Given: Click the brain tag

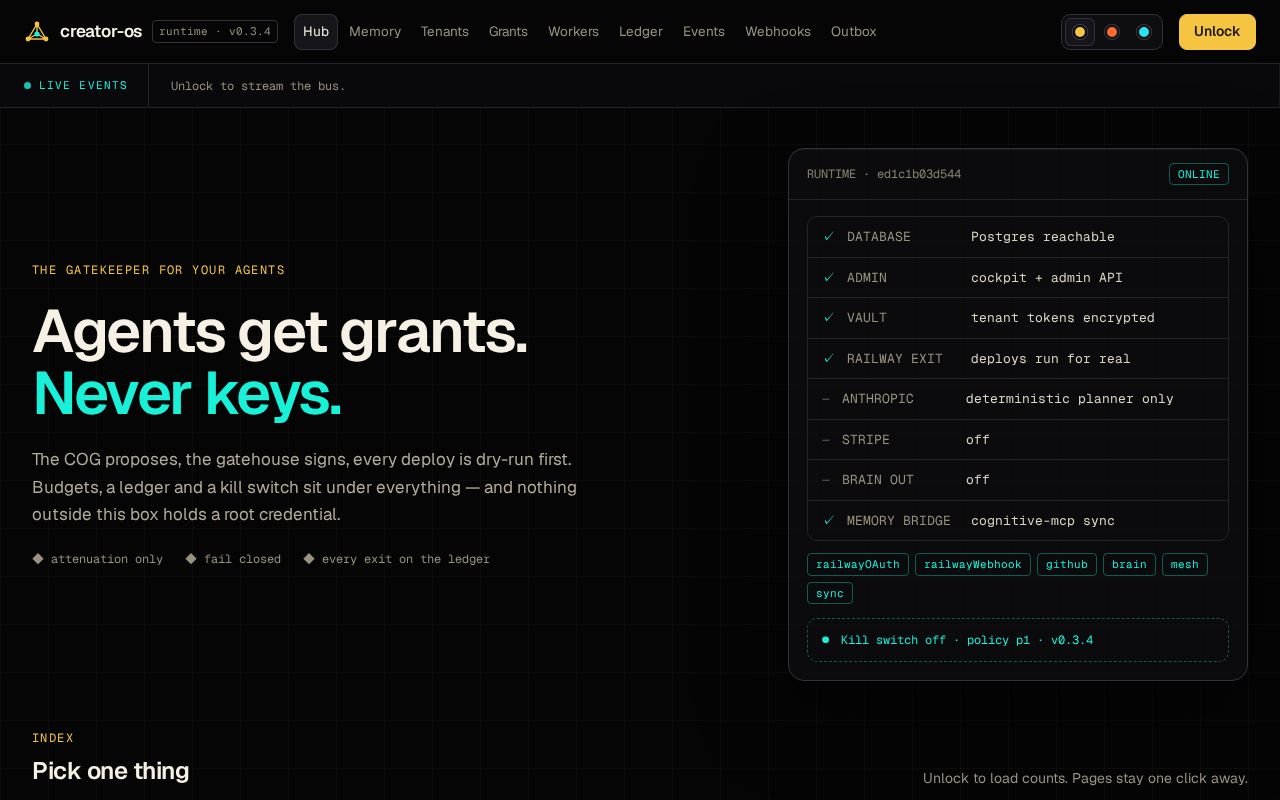Looking at the screenshot, I should click(x=1129, y=565).
